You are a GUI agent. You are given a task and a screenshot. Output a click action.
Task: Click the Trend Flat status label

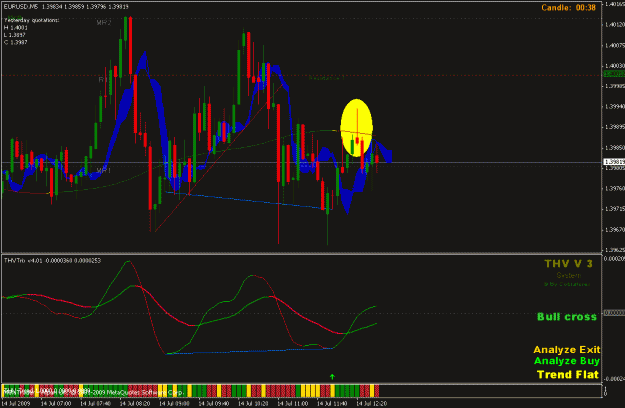pos(568,375)
